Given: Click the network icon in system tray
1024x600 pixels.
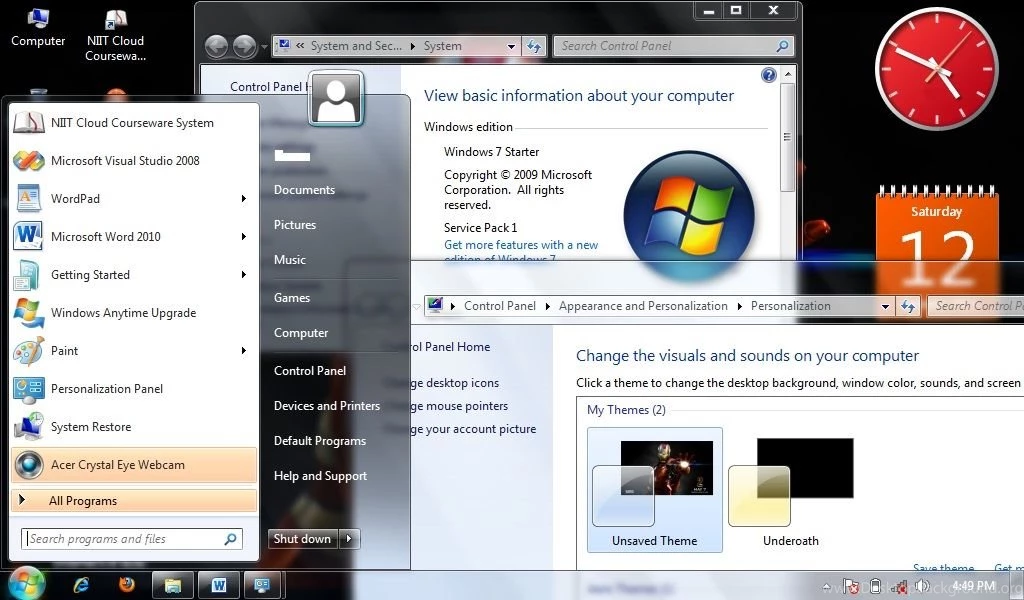Looking at the screenshot, I should tap(899, 586).
